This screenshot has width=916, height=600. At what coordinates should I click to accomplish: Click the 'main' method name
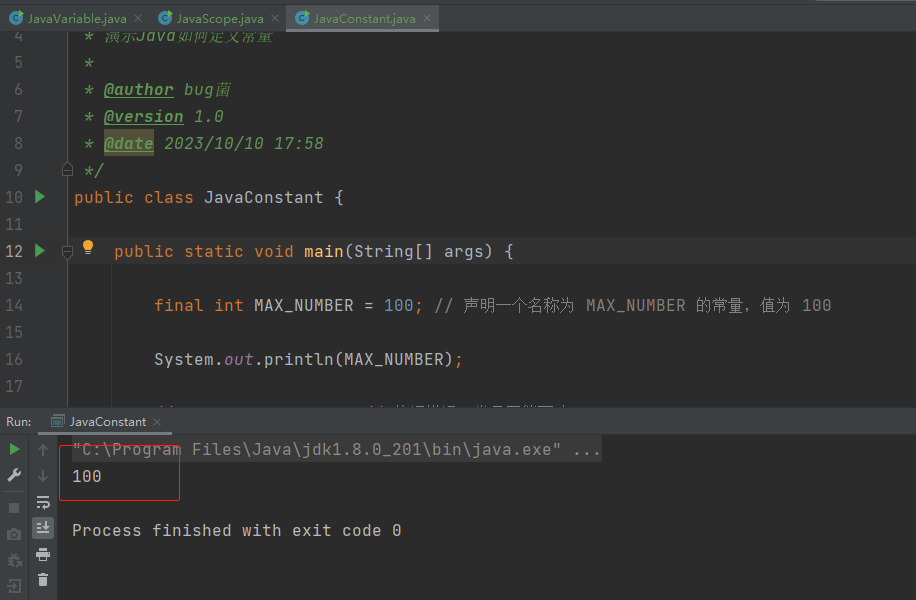coord(324,252)
